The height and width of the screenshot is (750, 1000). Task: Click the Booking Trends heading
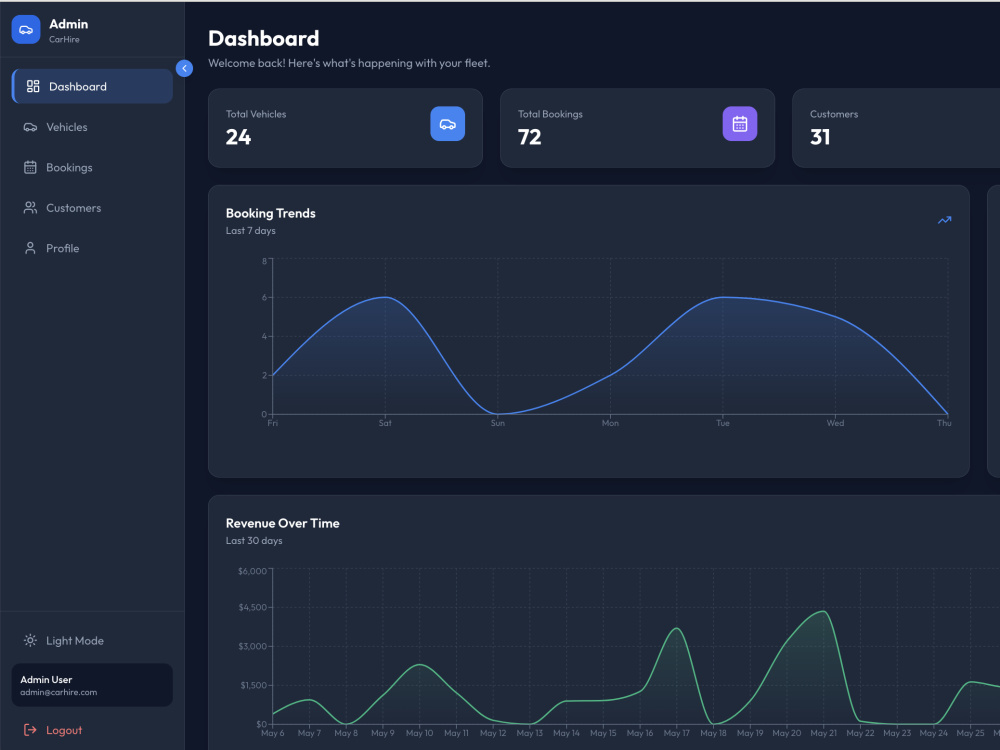pyautogui.click(x=270, y=213)
